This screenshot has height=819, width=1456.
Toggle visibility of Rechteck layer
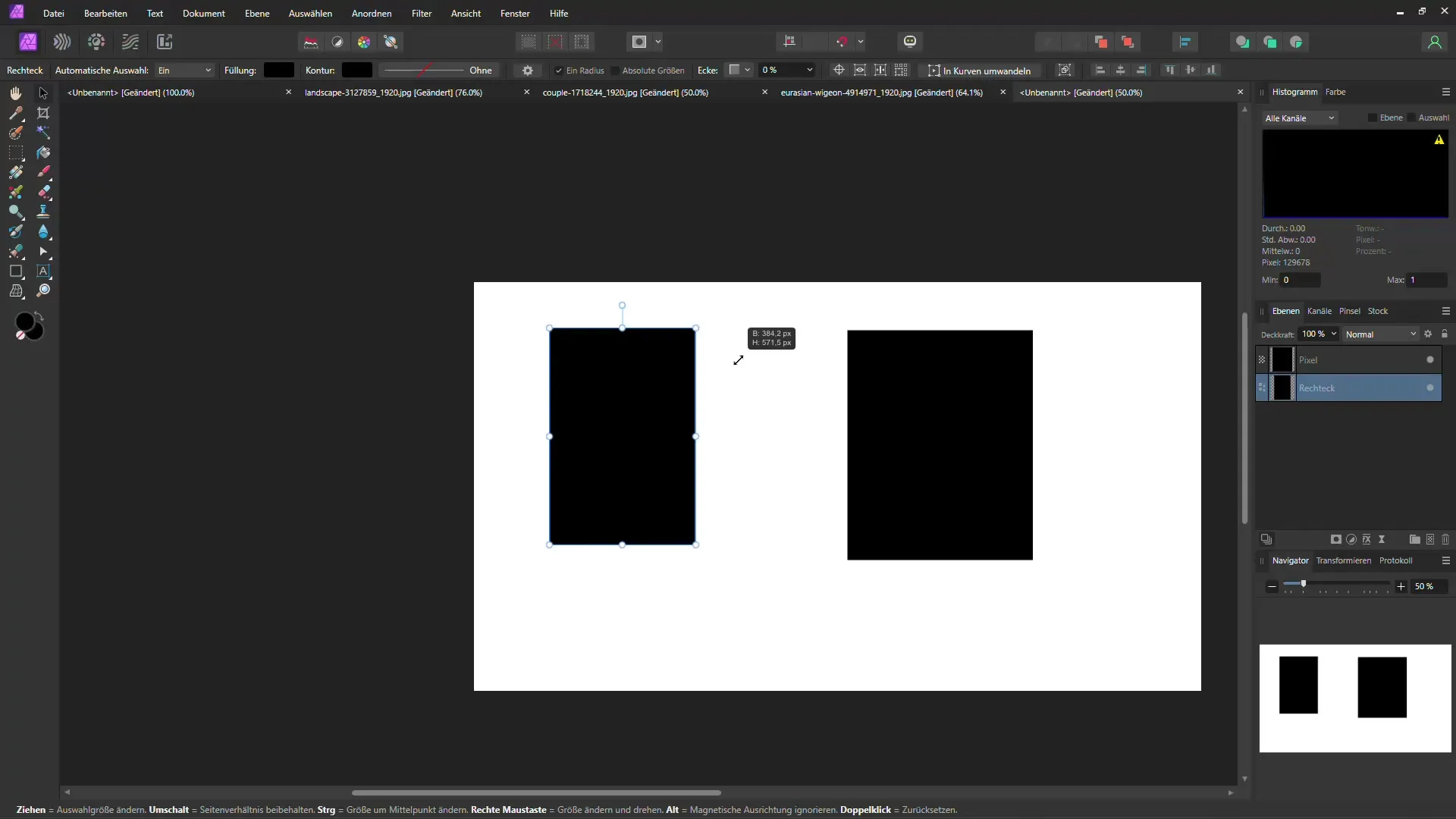tap(1429, 387)
